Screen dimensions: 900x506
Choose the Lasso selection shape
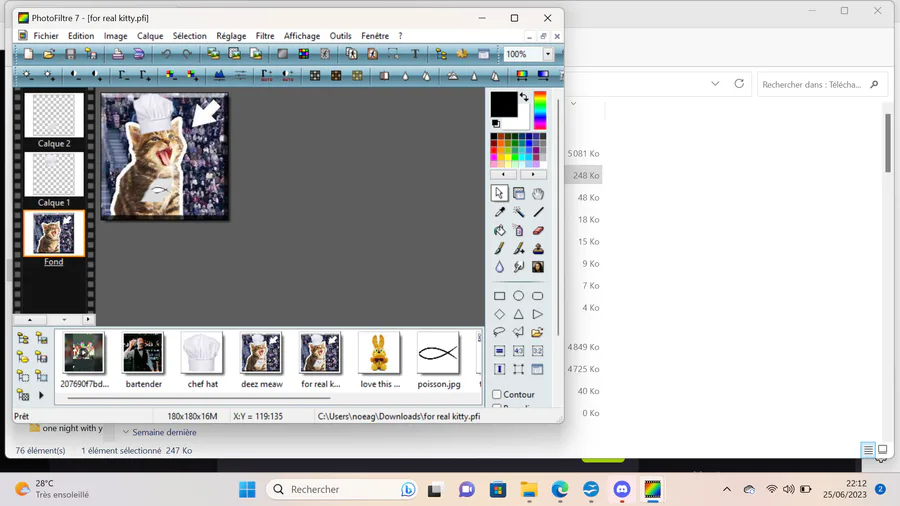499,332
